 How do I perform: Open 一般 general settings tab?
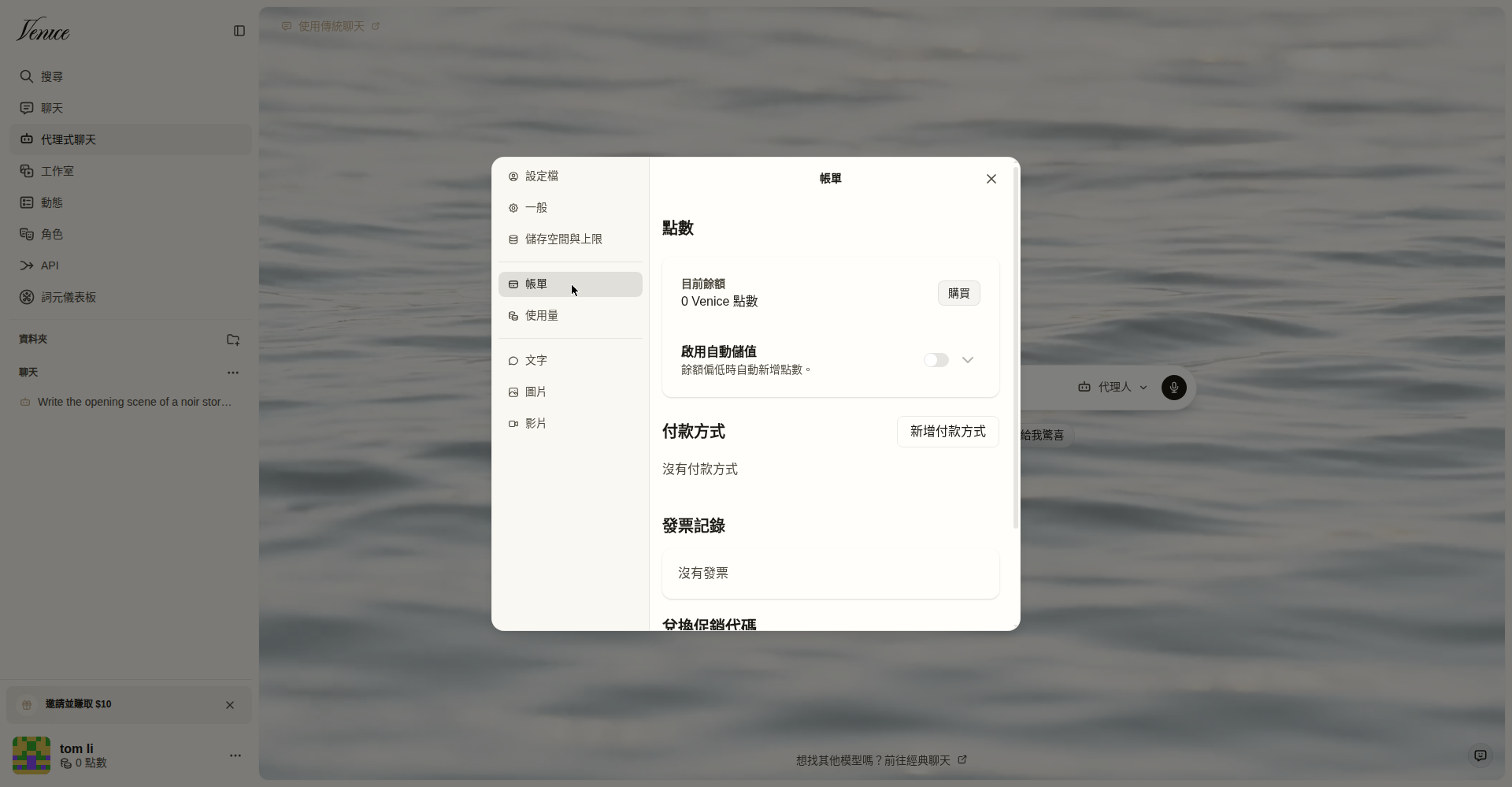point(570,208)
